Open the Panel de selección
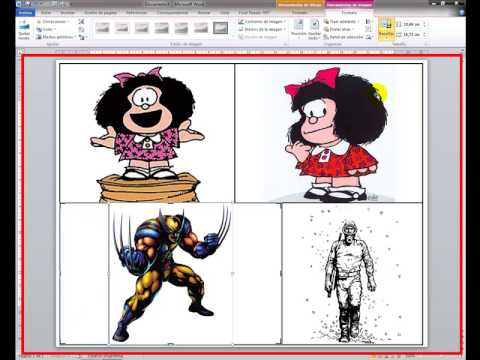This screenshot has height=360, width=480. point(343,37)
